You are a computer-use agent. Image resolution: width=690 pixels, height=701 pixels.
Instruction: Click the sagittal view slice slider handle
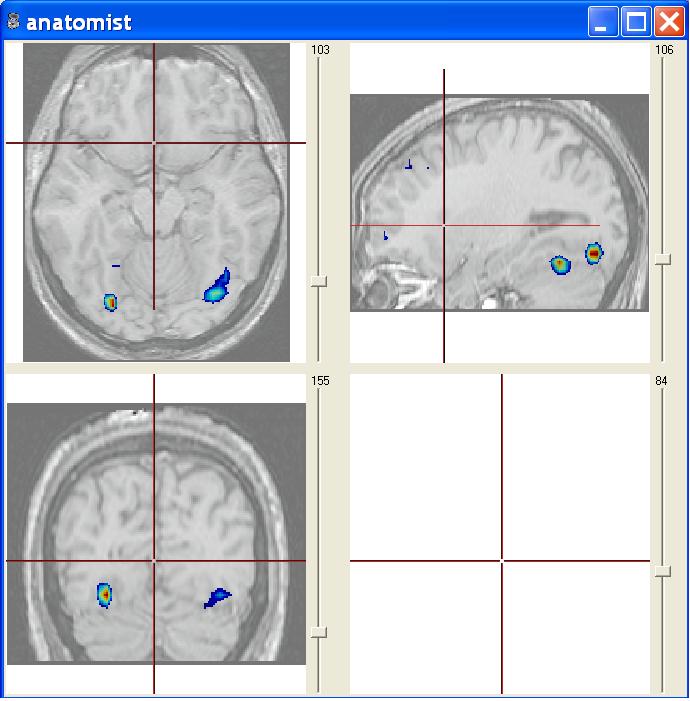pos(663,259)
